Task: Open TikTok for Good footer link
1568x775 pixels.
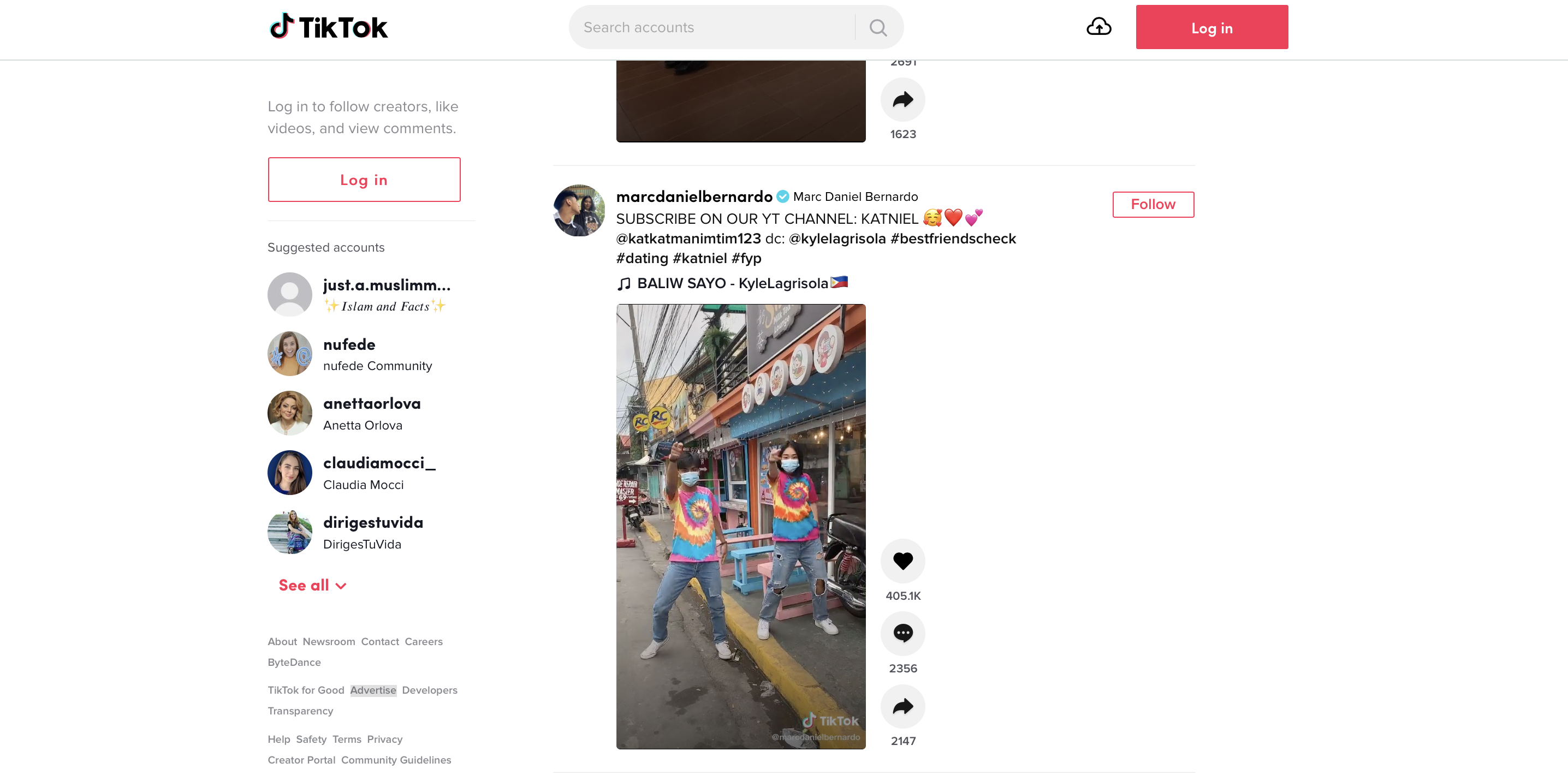Action: click(x=306, y=690)
